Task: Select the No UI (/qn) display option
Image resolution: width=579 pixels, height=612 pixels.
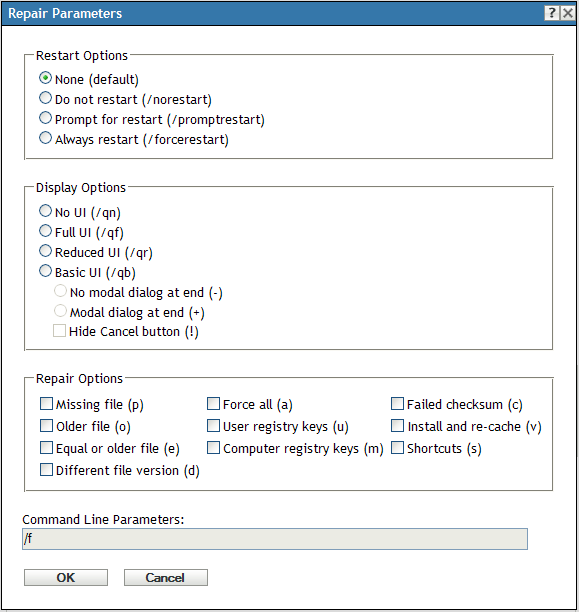Action: tap(45, 211)
